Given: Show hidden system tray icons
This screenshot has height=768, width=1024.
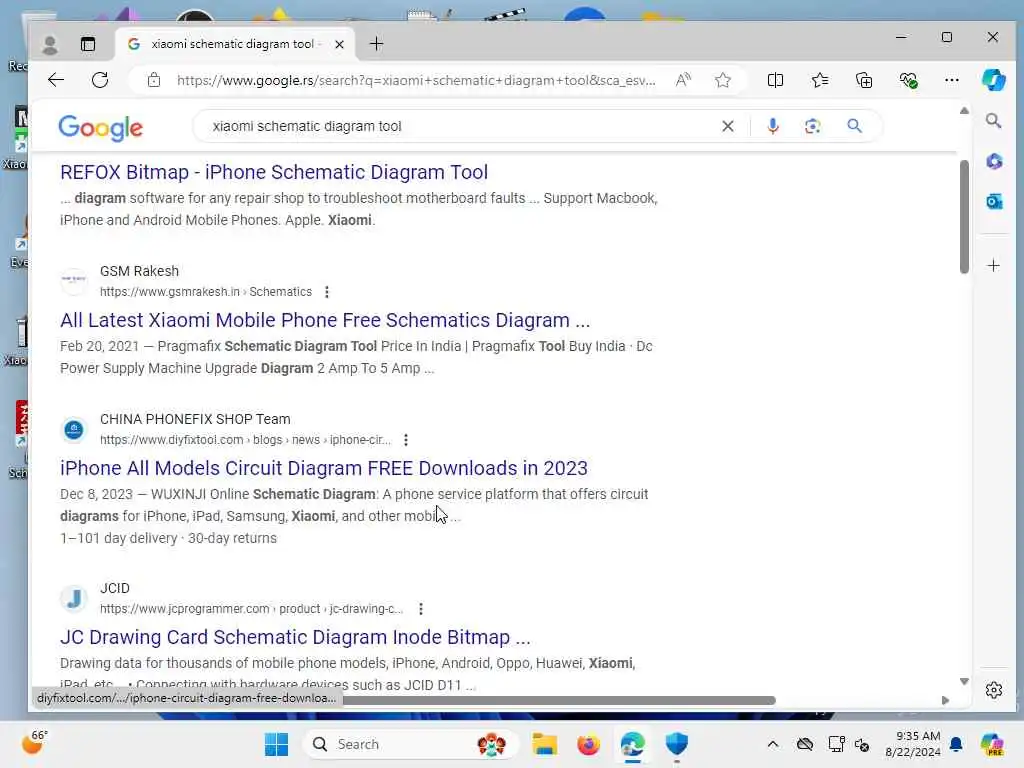Looking at the screenshot, I should tap(773, 744).
